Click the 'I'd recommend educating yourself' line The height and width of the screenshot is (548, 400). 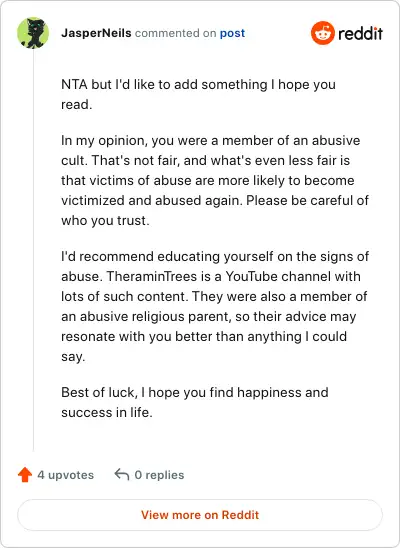pyautogui.click(x=215, y=257)
